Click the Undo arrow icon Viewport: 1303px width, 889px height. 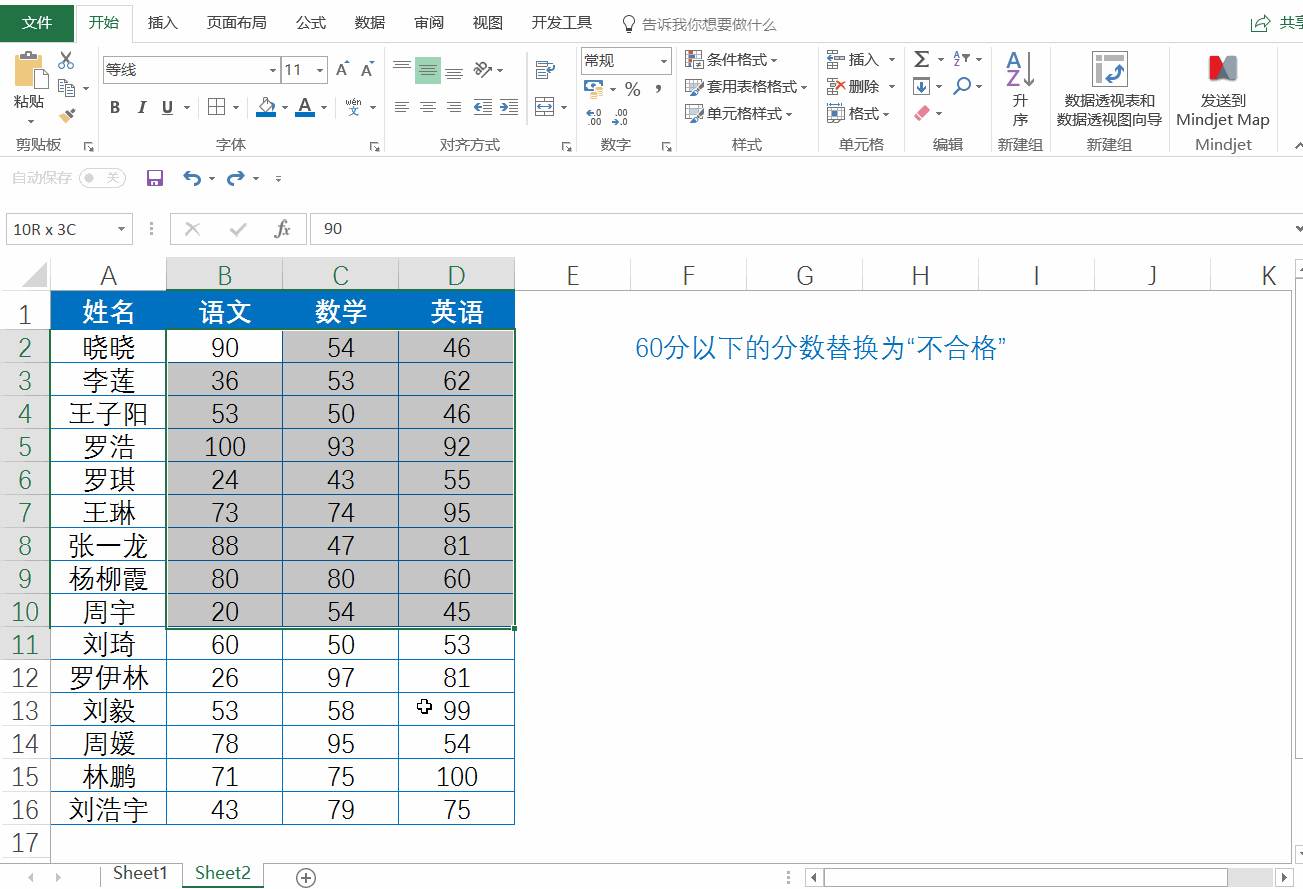point(190,178)
